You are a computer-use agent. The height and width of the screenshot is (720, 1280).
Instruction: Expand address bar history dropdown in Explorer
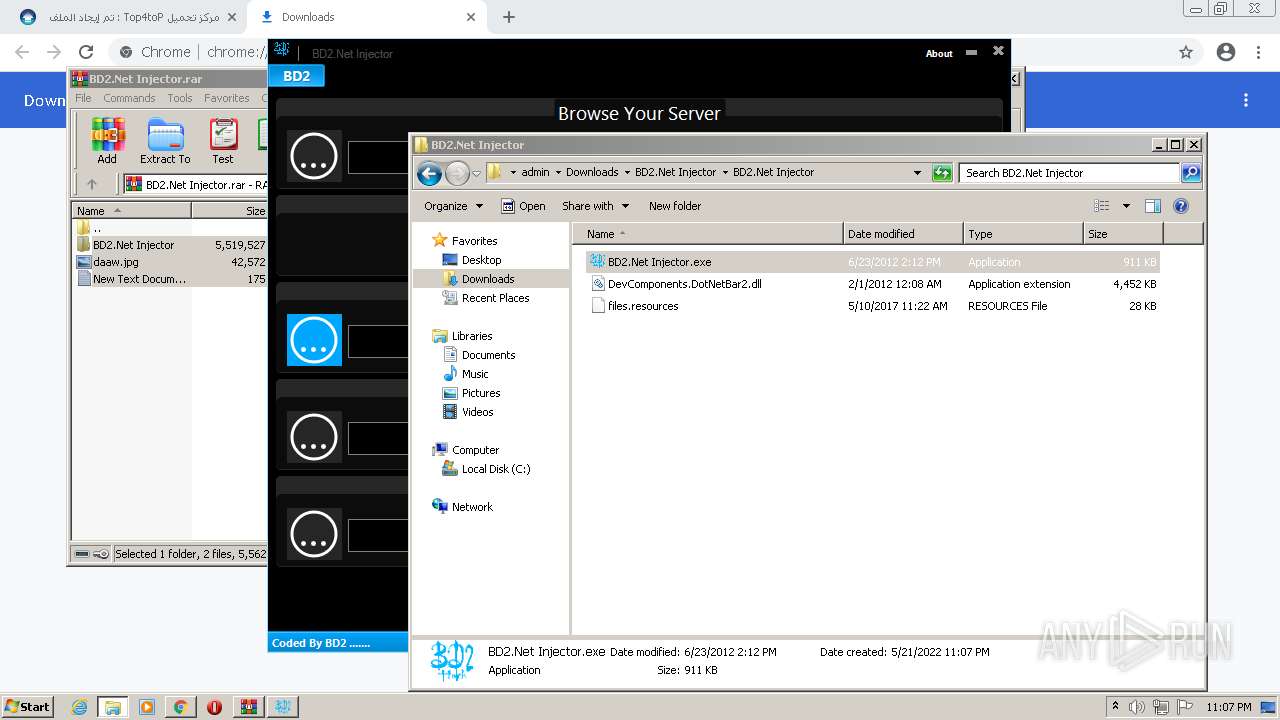[x=917, y=173]
